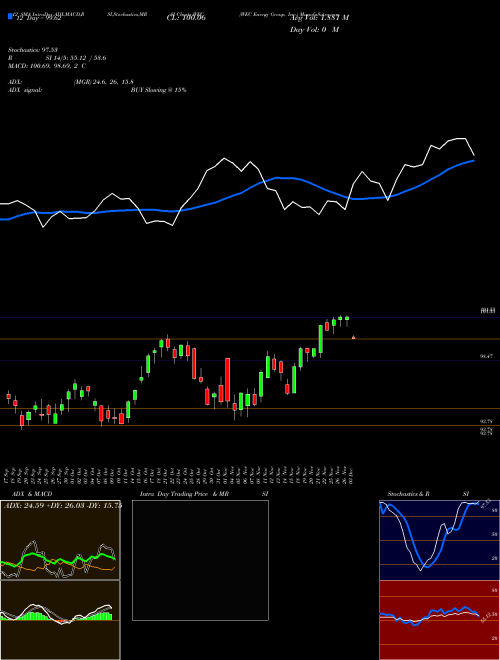500x660 pixels.
Task: Click the 'Stochastics: 97.58' reading
Action: 33,50
